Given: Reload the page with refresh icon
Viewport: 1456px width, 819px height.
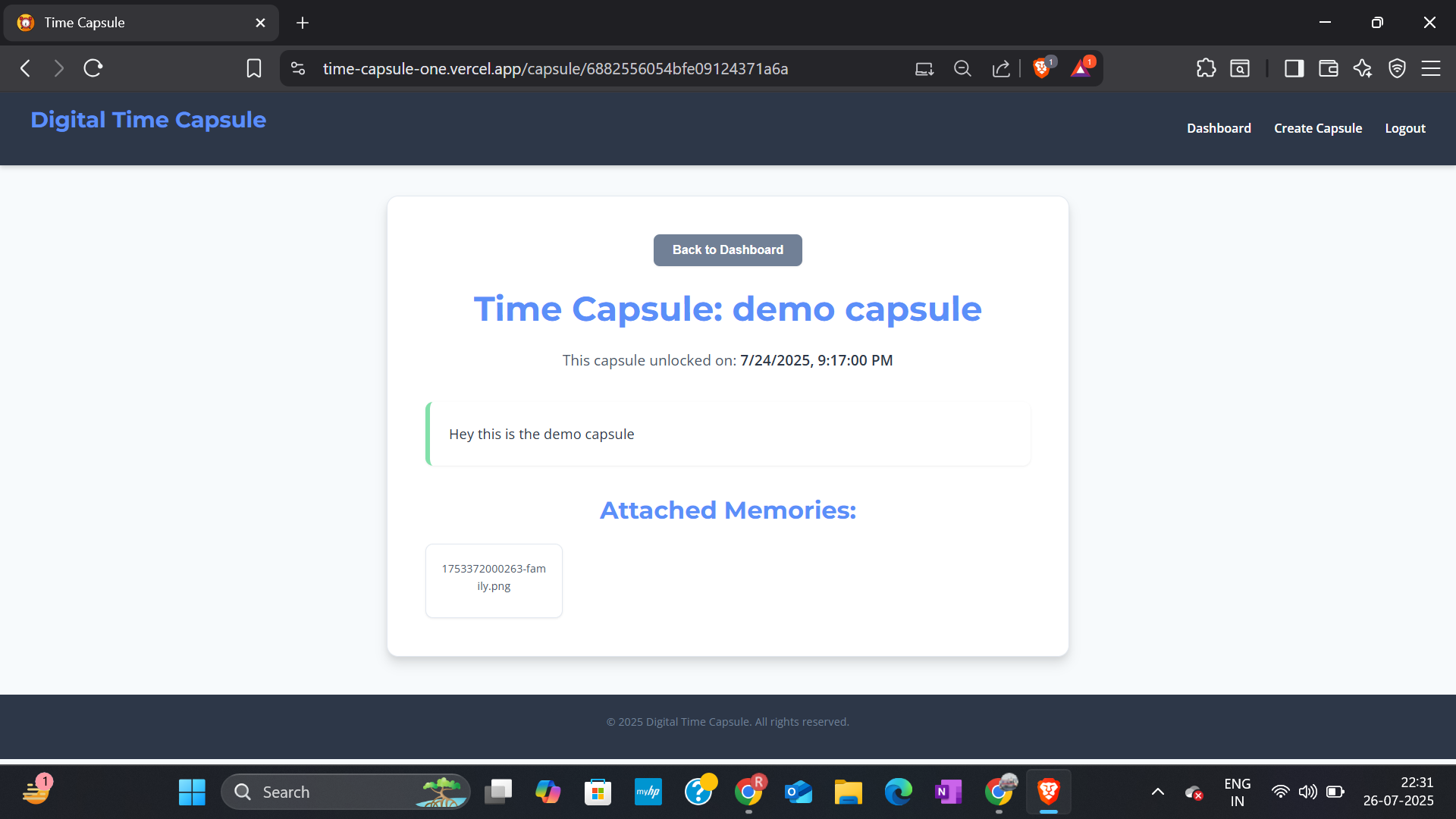Looking at the screenshot, I should coord(93,69).
